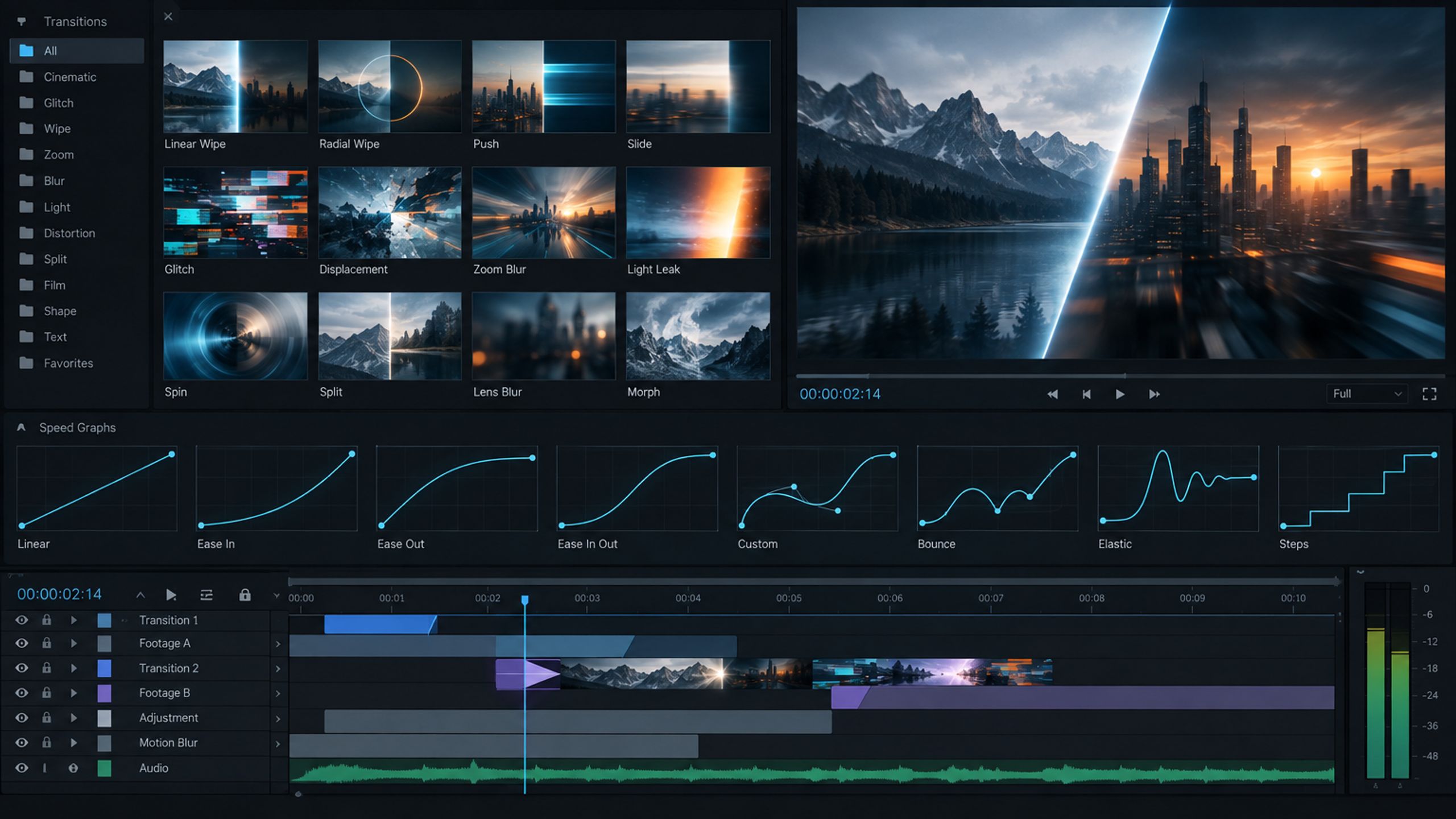Click the up caret beside timeline timecode
The width and height of the screenshot is (1456, 819).
pyautogui.click(x=140, y=595)
